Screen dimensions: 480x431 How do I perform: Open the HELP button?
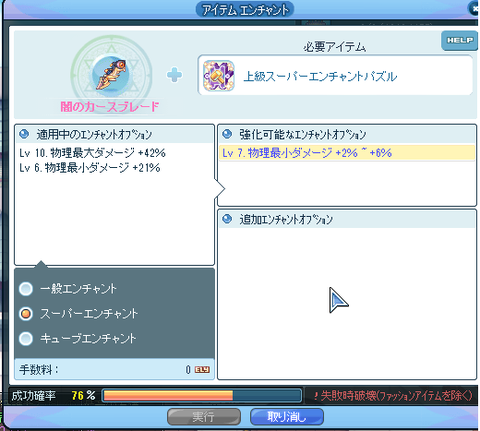pos(460,41)
